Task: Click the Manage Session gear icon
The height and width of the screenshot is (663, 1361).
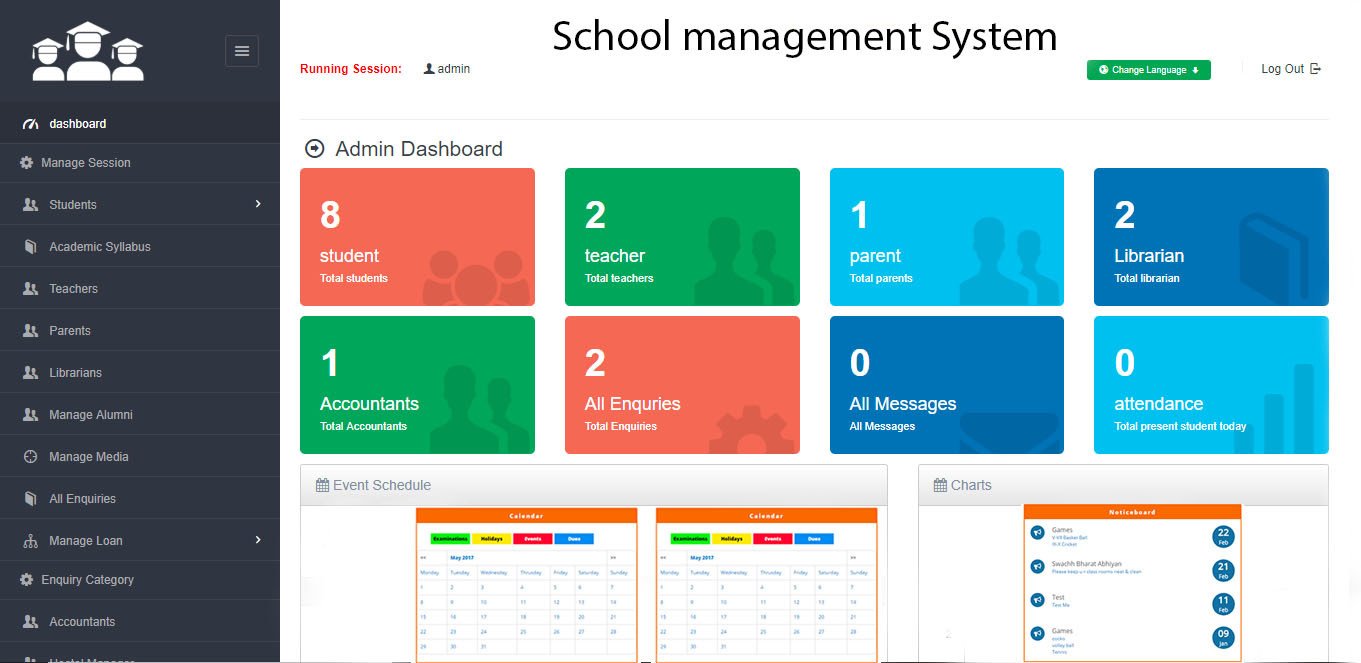Action: 27,163
